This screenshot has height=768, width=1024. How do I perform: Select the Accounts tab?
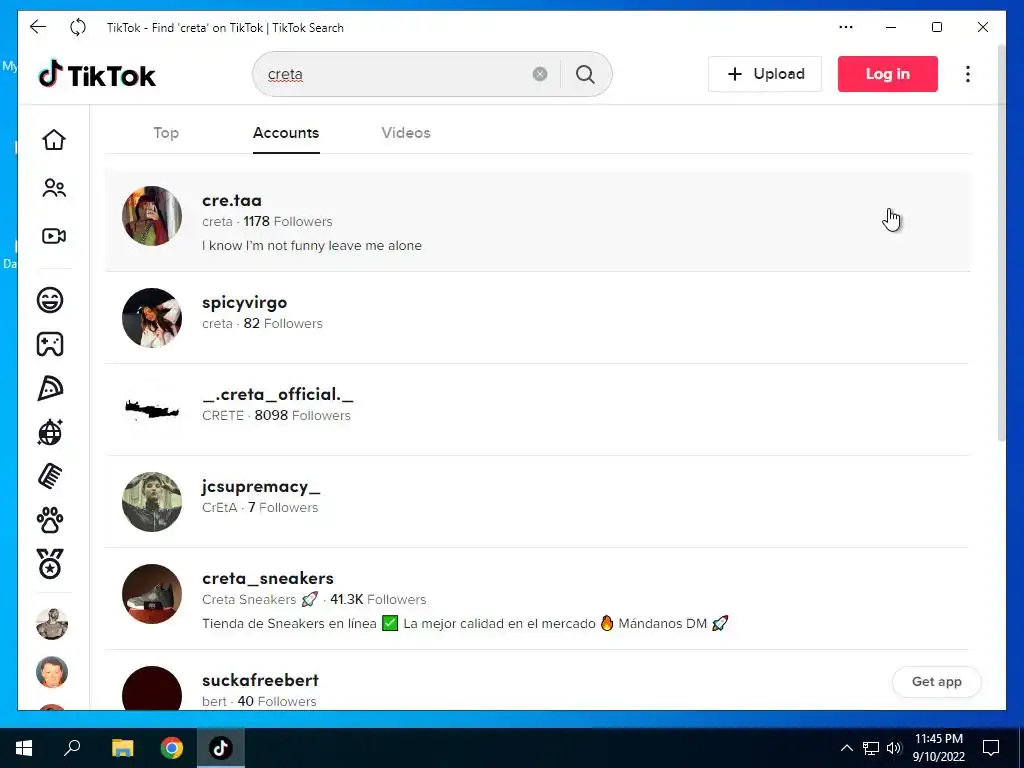tap(286, 133)
